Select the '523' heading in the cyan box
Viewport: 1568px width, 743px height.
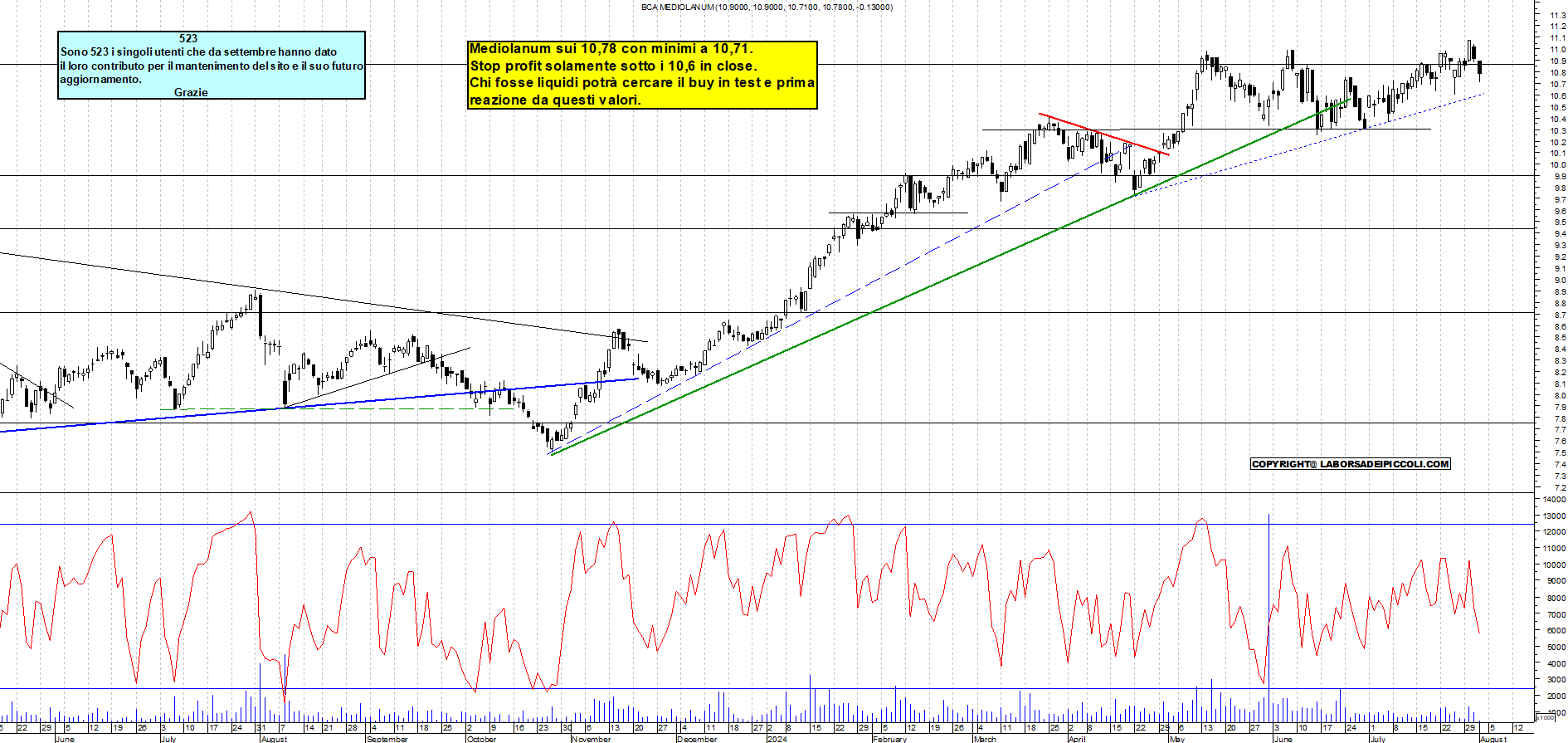(188, 38)
